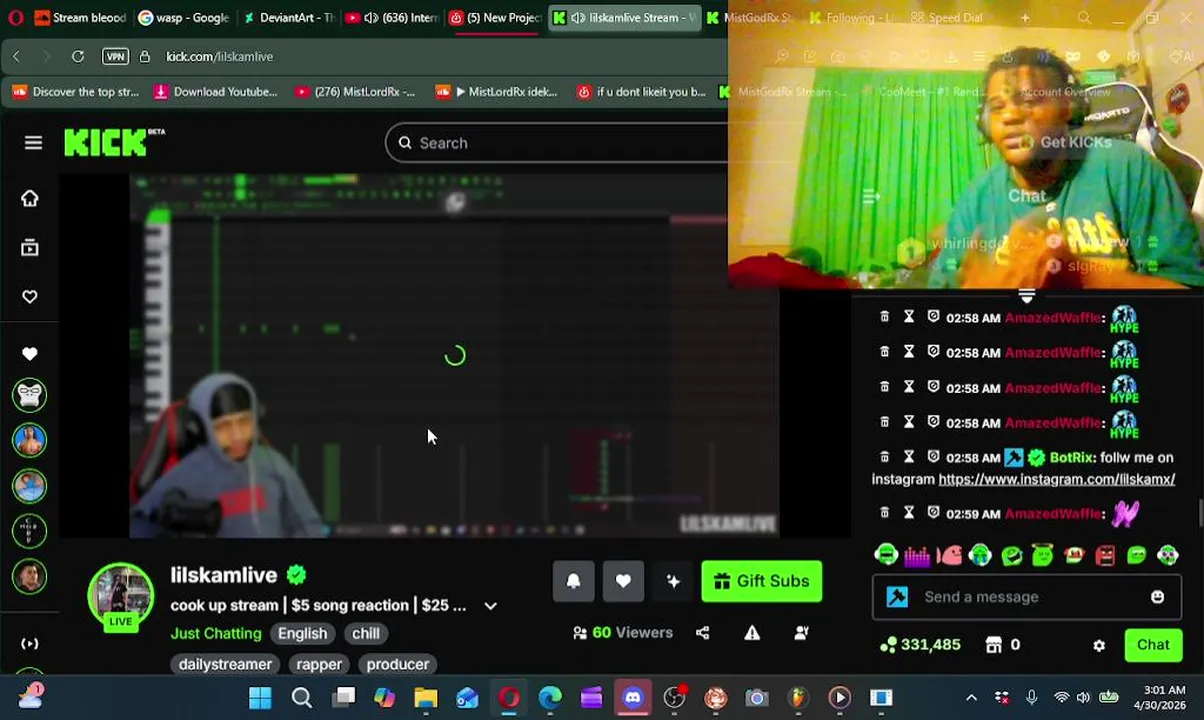Open (276) MistLordRx bookmark
The width and height of the screenshot is (1204, 720).
pyautogui.click(x=355, y=92)
